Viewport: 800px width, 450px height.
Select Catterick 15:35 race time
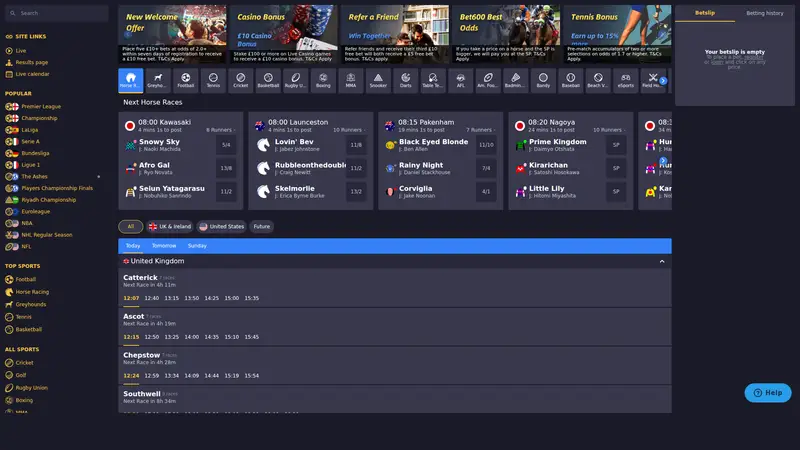pos(252,298)
